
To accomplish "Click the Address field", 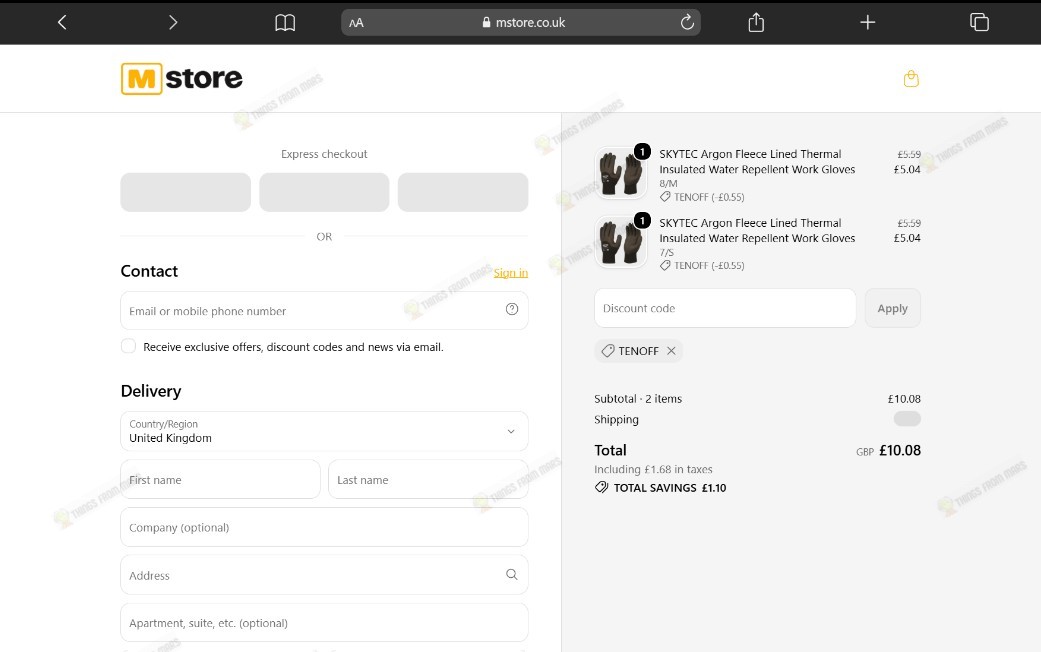I will [x=324, y=575].
